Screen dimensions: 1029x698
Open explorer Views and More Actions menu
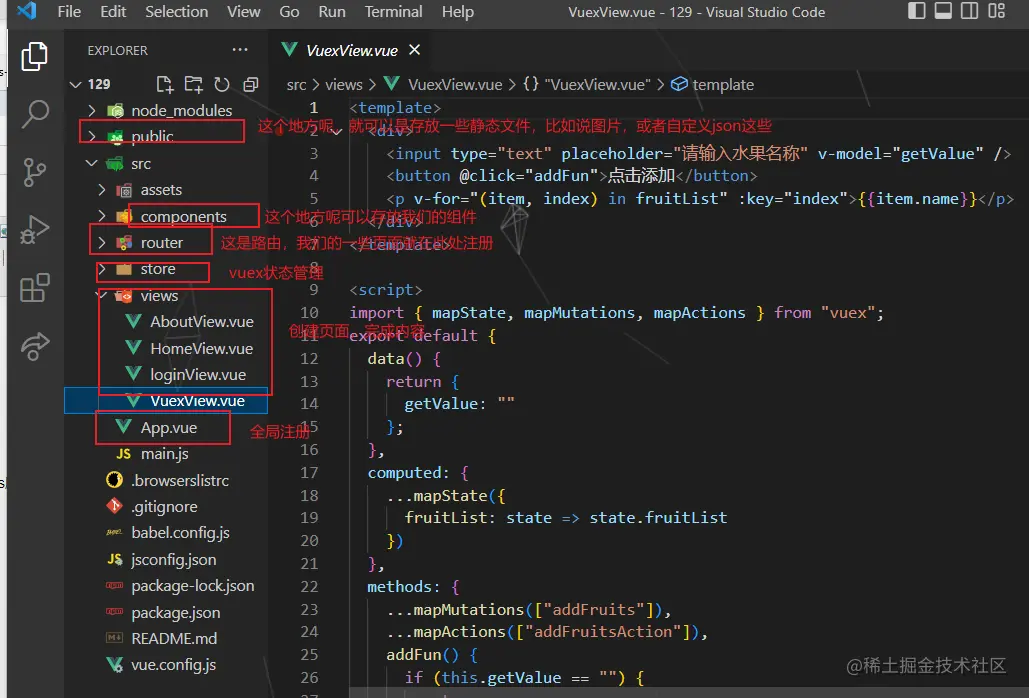[240, 50]
